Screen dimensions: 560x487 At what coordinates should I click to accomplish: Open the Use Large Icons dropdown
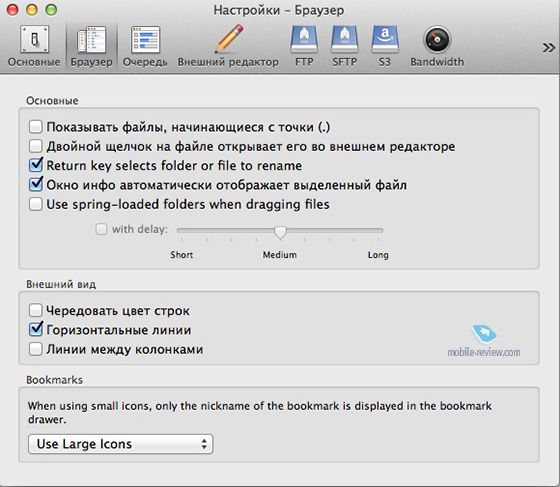pos(121,444)
